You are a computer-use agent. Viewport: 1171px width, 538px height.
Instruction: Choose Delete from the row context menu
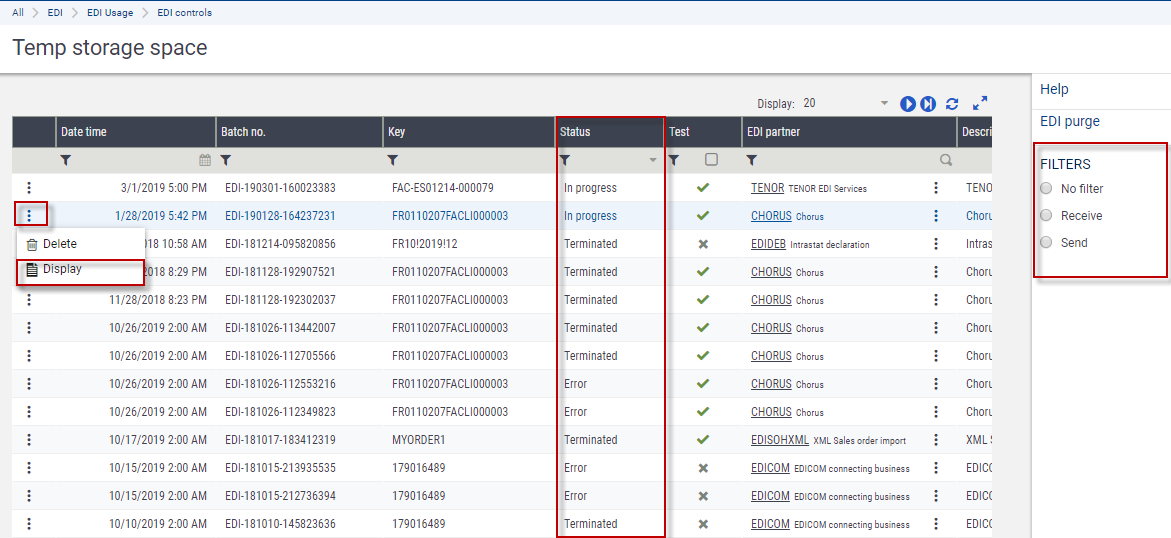point(59,244)
